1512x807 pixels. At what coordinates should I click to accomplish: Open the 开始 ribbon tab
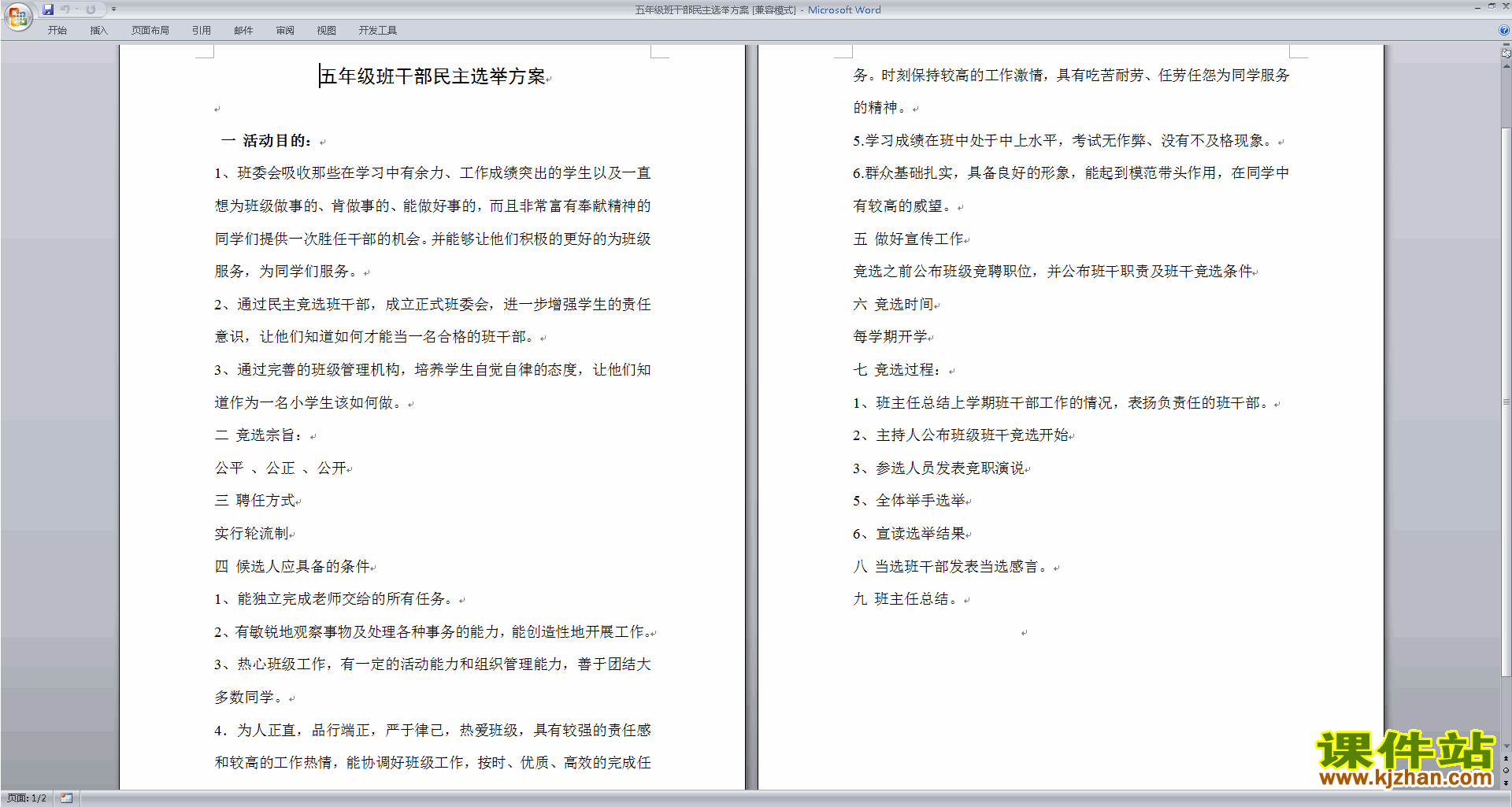pyautogui.click(x=57, y=30)
